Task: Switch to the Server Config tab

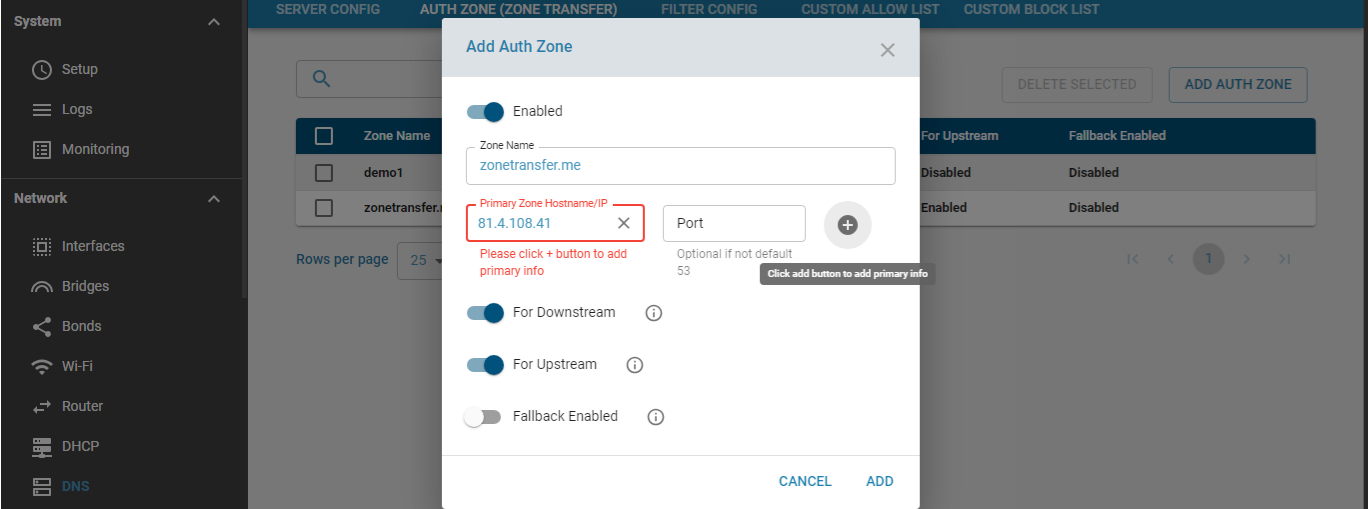Action: (x=328, y=9)
